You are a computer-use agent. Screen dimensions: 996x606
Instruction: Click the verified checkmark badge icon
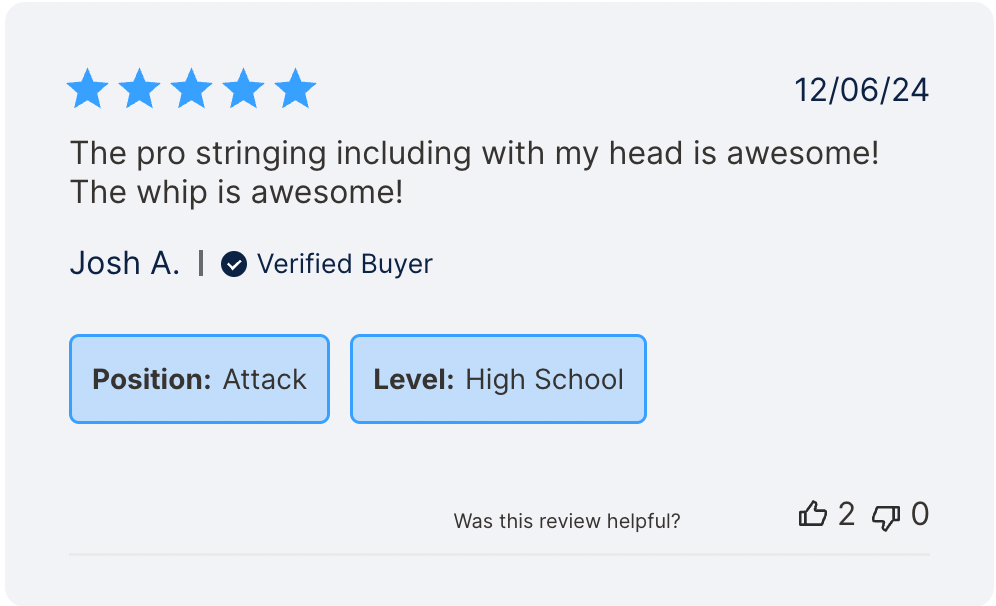[233, 264]
